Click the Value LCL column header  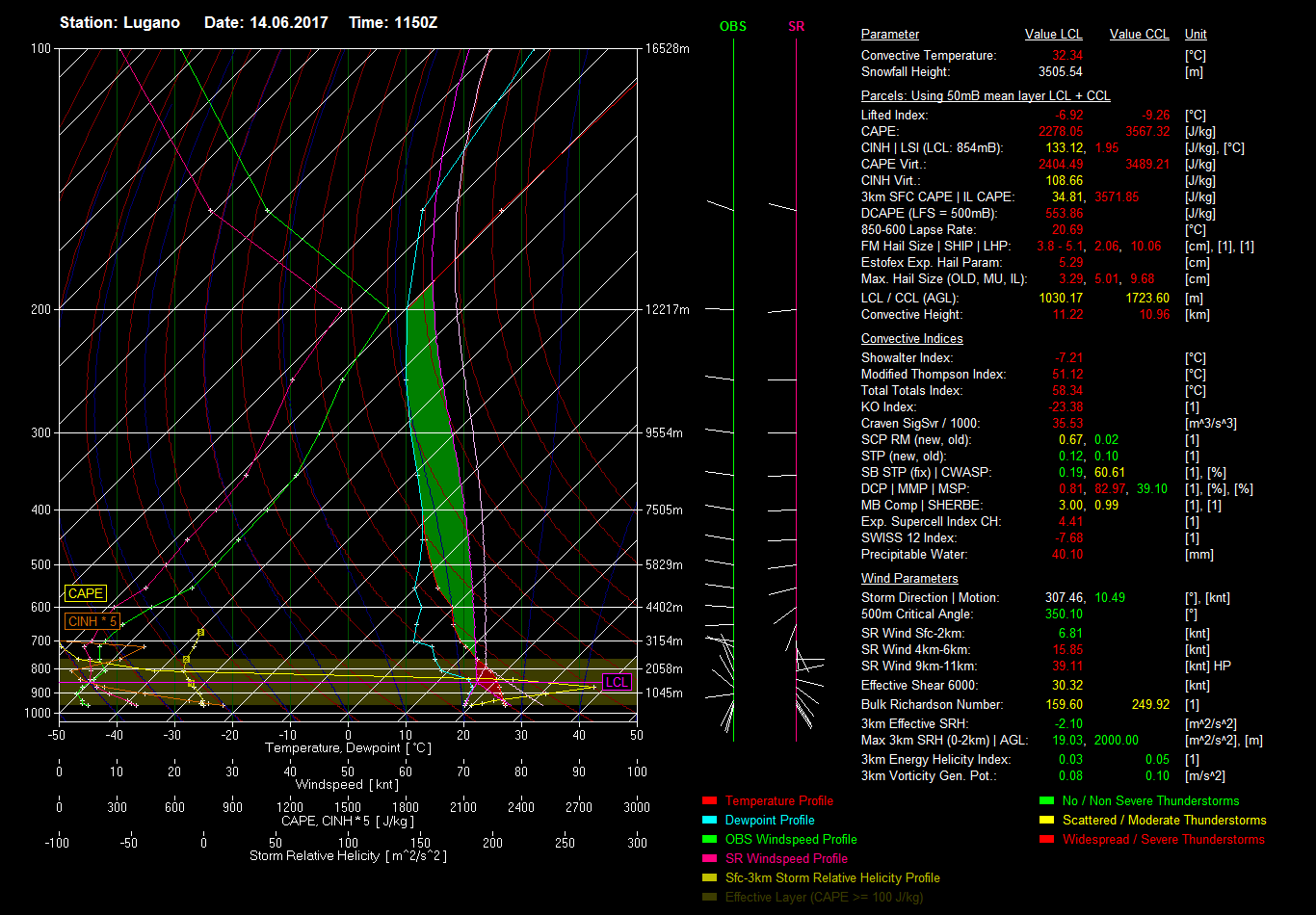point(1054,35)
